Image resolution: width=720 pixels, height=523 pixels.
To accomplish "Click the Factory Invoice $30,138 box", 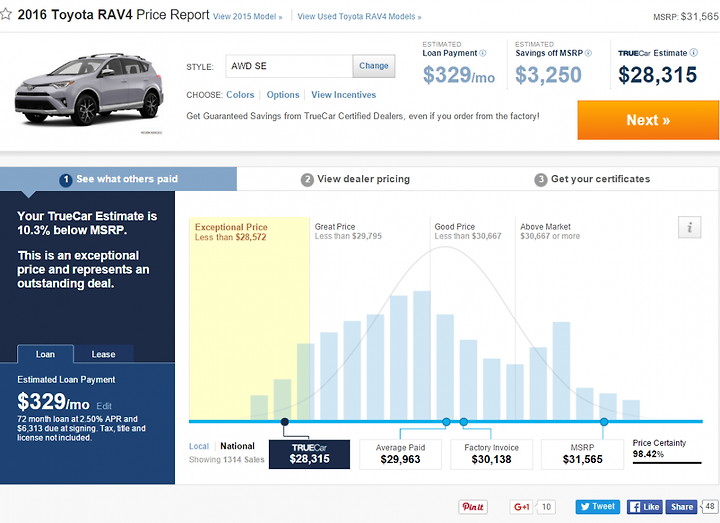I will 491,454.
